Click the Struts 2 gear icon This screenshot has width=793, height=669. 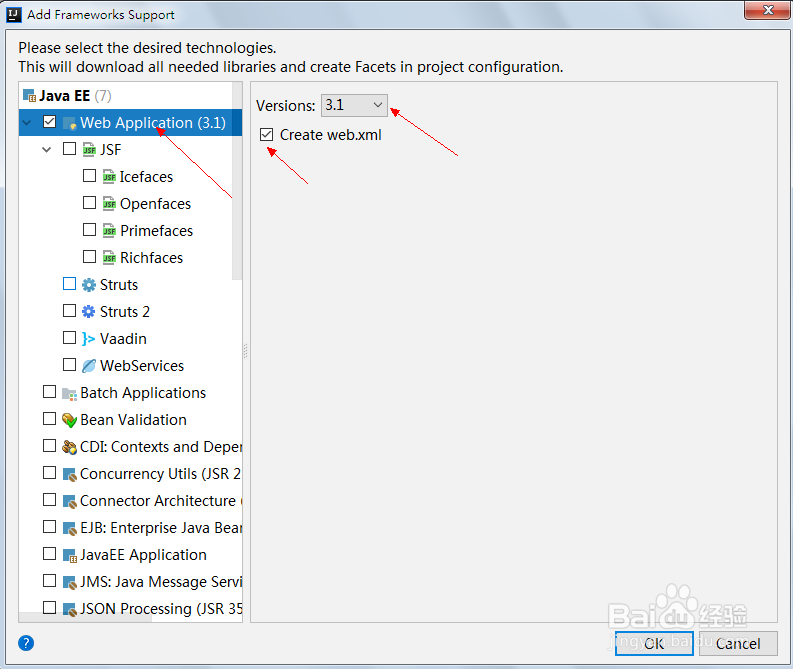pyautogui.click(x=89, y=311)
